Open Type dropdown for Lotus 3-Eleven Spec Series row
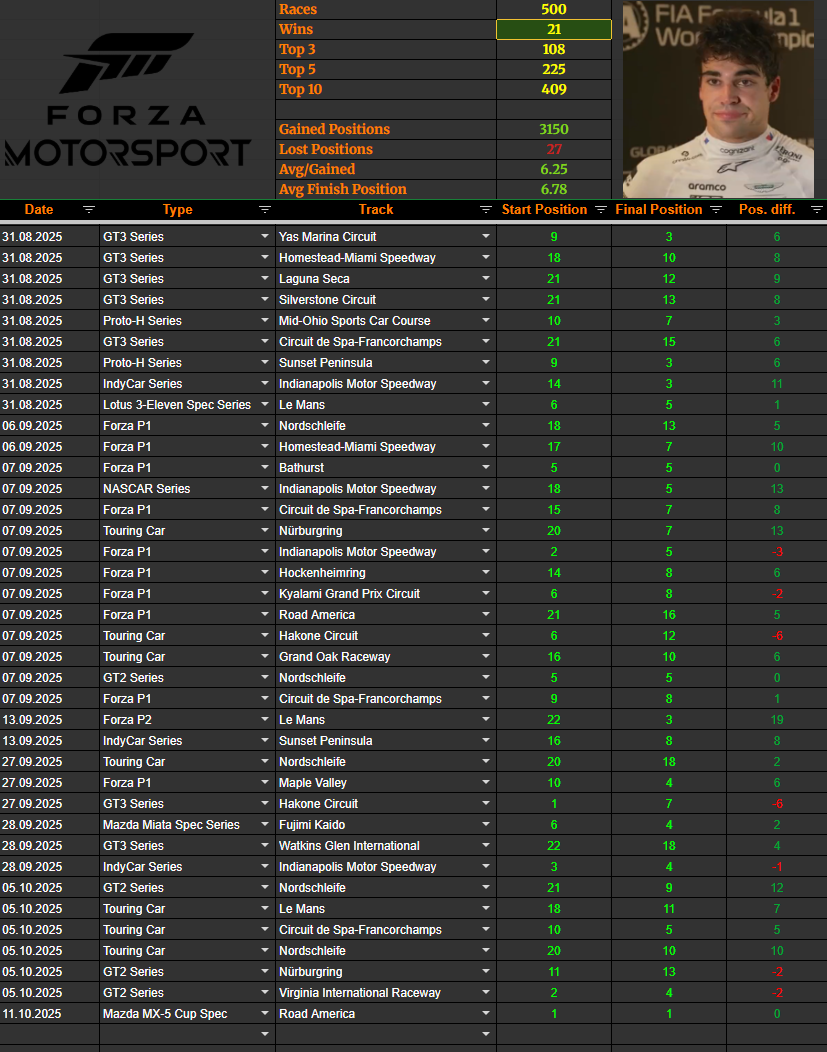Screen dimensions: 827x1052 point(265,405)
